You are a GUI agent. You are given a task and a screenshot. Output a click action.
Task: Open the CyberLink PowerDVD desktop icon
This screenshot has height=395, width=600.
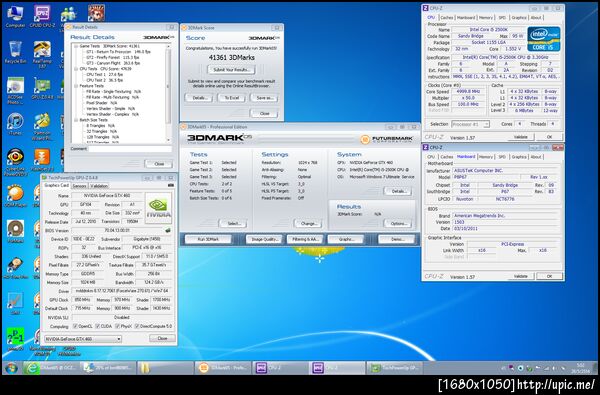pyautogui.click(x=15, y=162)
